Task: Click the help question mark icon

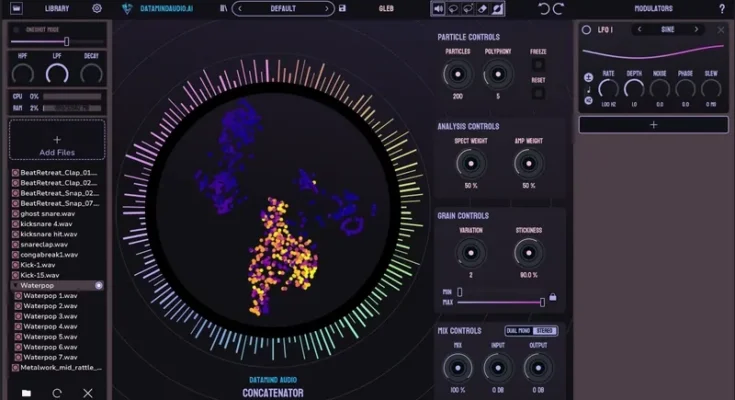Action: point(722,8)
